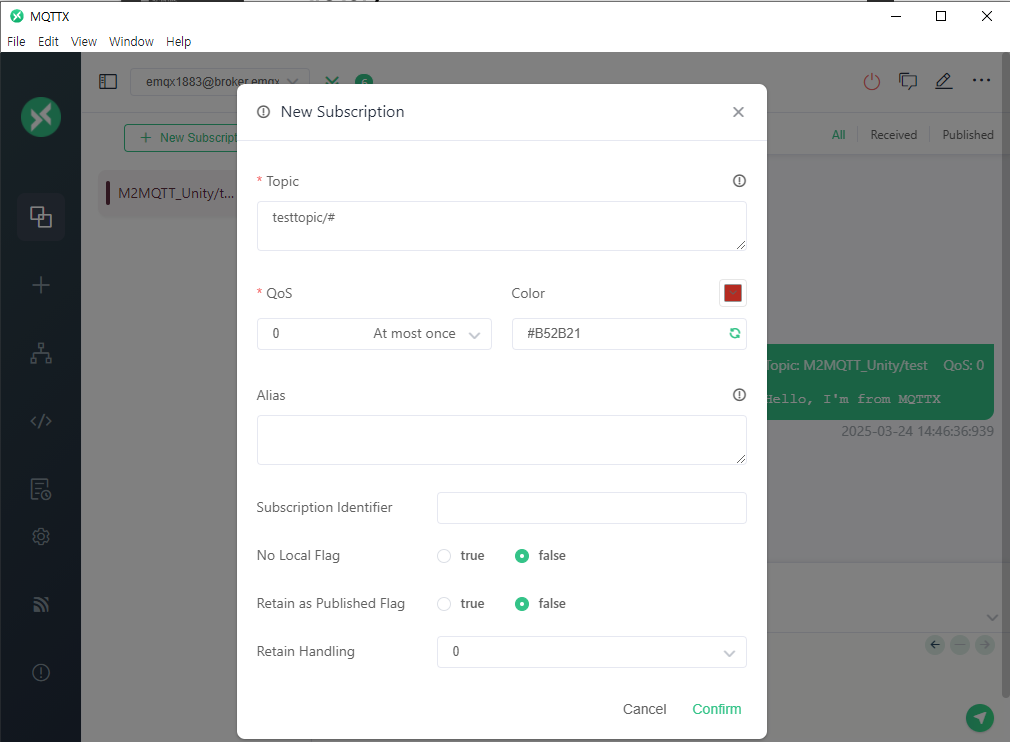Click the MQTTX app icon in title bar
The image size is (1010, 742).
click(x=17, y=16)
